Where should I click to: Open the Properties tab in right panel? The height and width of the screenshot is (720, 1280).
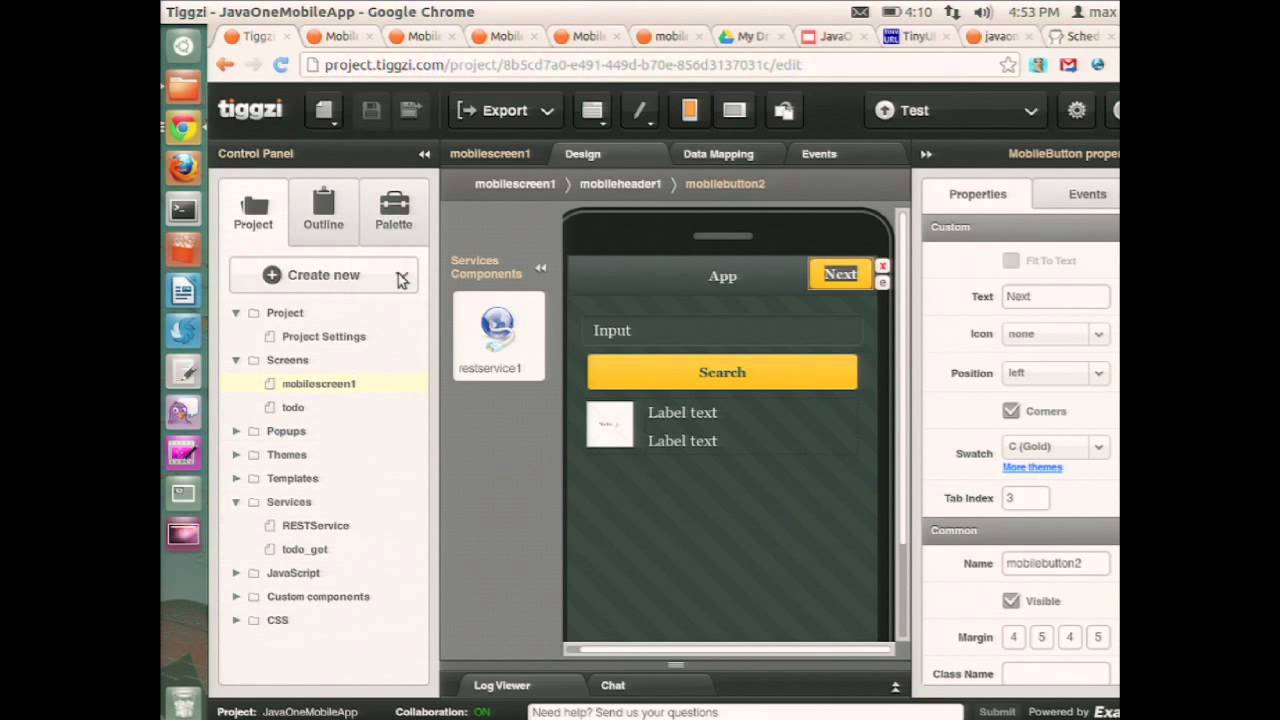pyautogui.click(x=977, y=194)
